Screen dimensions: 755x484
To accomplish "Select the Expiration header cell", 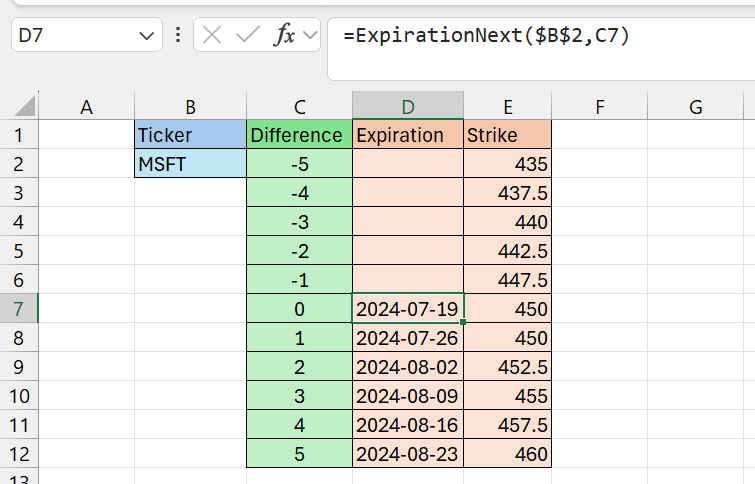I will point(407,135).
